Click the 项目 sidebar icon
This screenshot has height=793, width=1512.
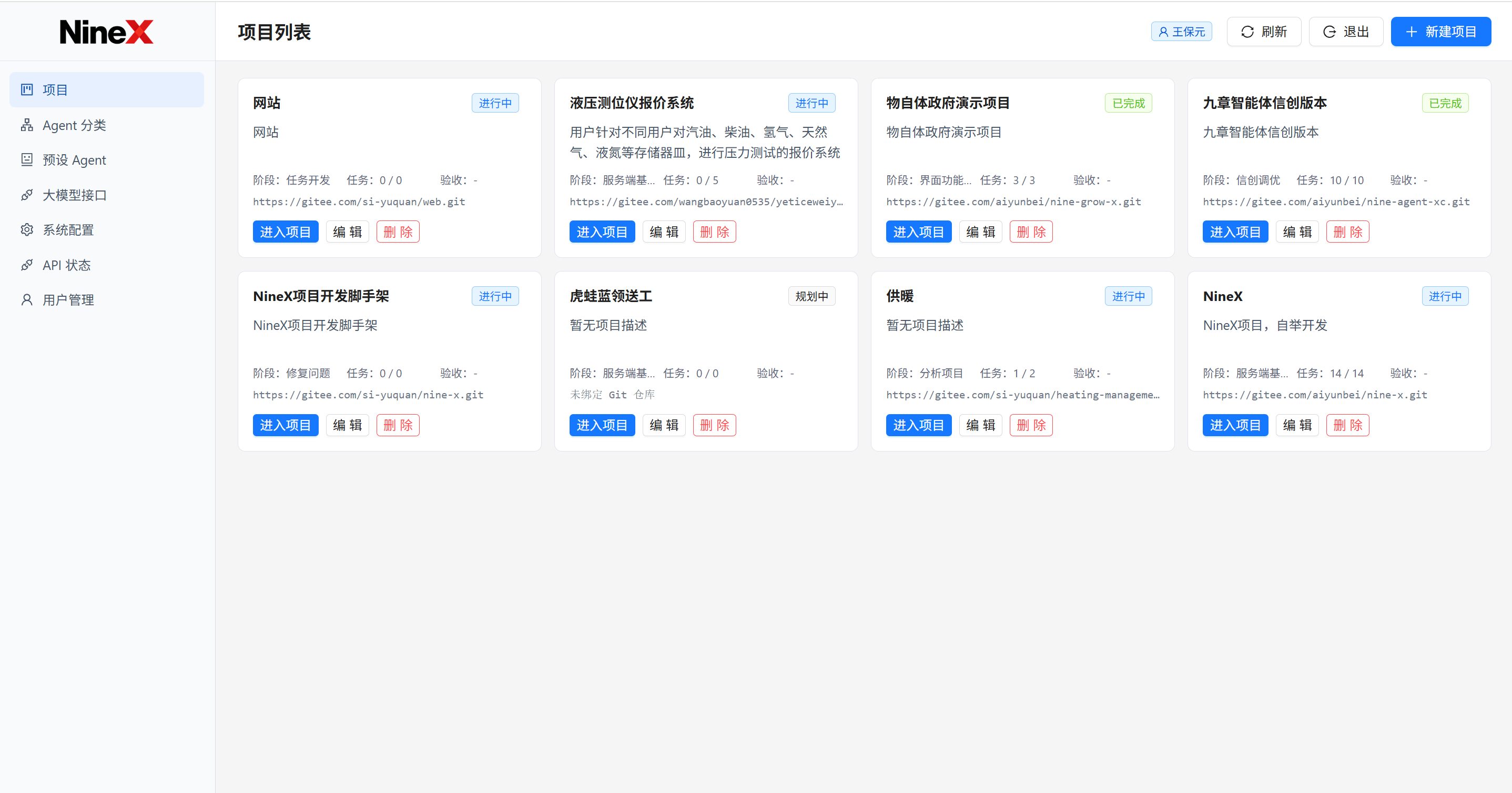[x=27, y=90]
